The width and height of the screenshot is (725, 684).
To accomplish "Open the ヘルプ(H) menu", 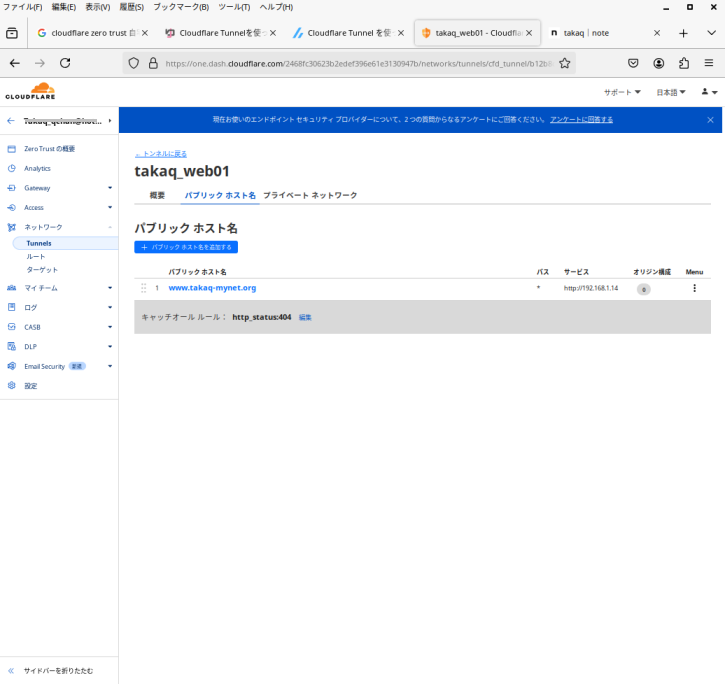I will click(276, 7).
